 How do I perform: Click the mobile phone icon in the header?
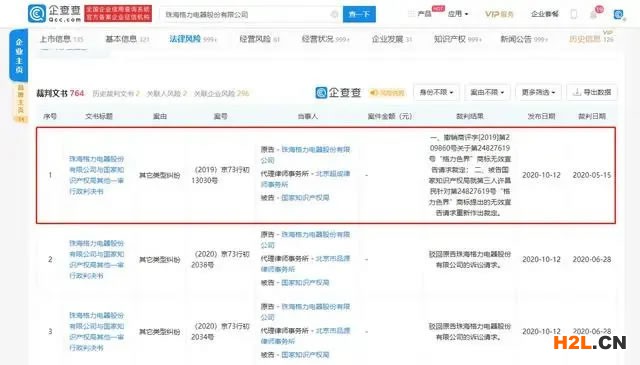[x=573, y=14]
